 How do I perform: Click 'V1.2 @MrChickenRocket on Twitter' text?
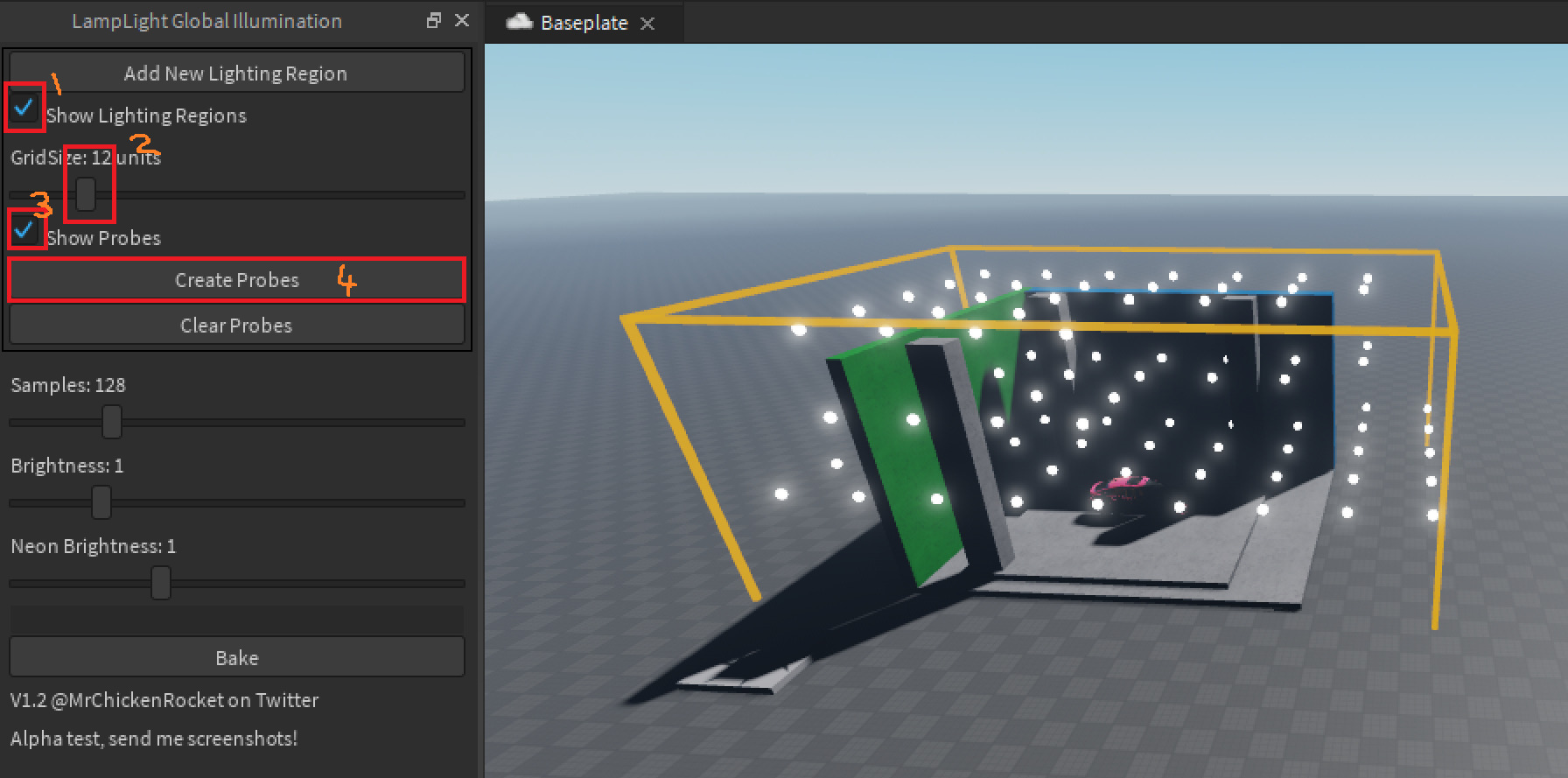(164, 700)
